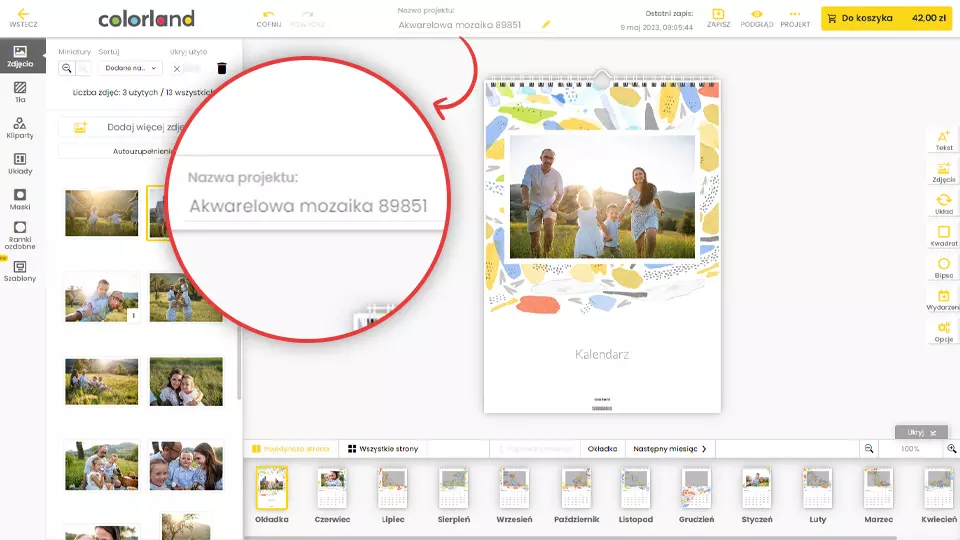Open Podgląd preview eye icon
This screenshot has width=960, height=540.
757,18
